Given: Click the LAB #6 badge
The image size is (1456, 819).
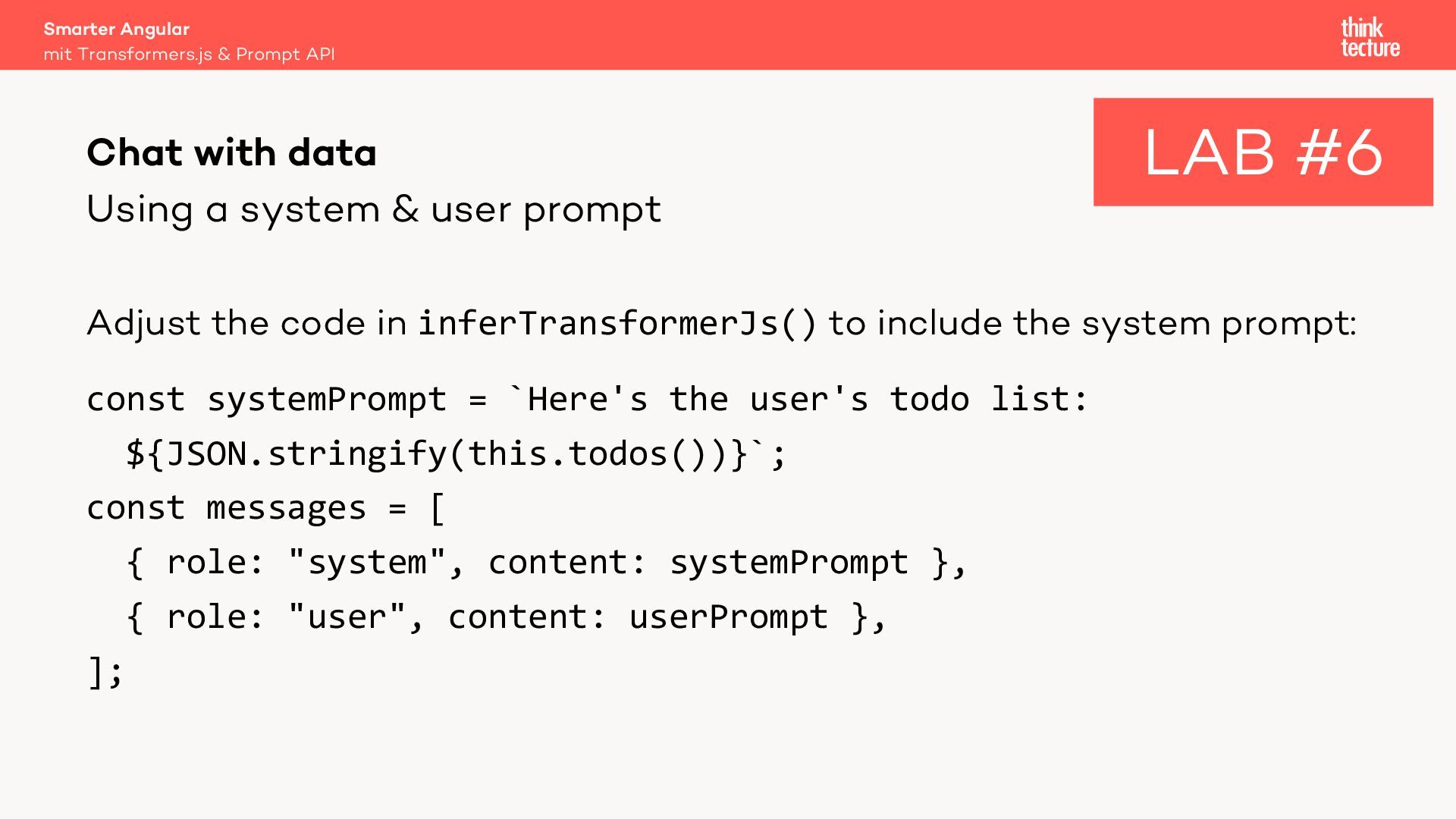Looking at the screenshot, I should point(1263,152).
